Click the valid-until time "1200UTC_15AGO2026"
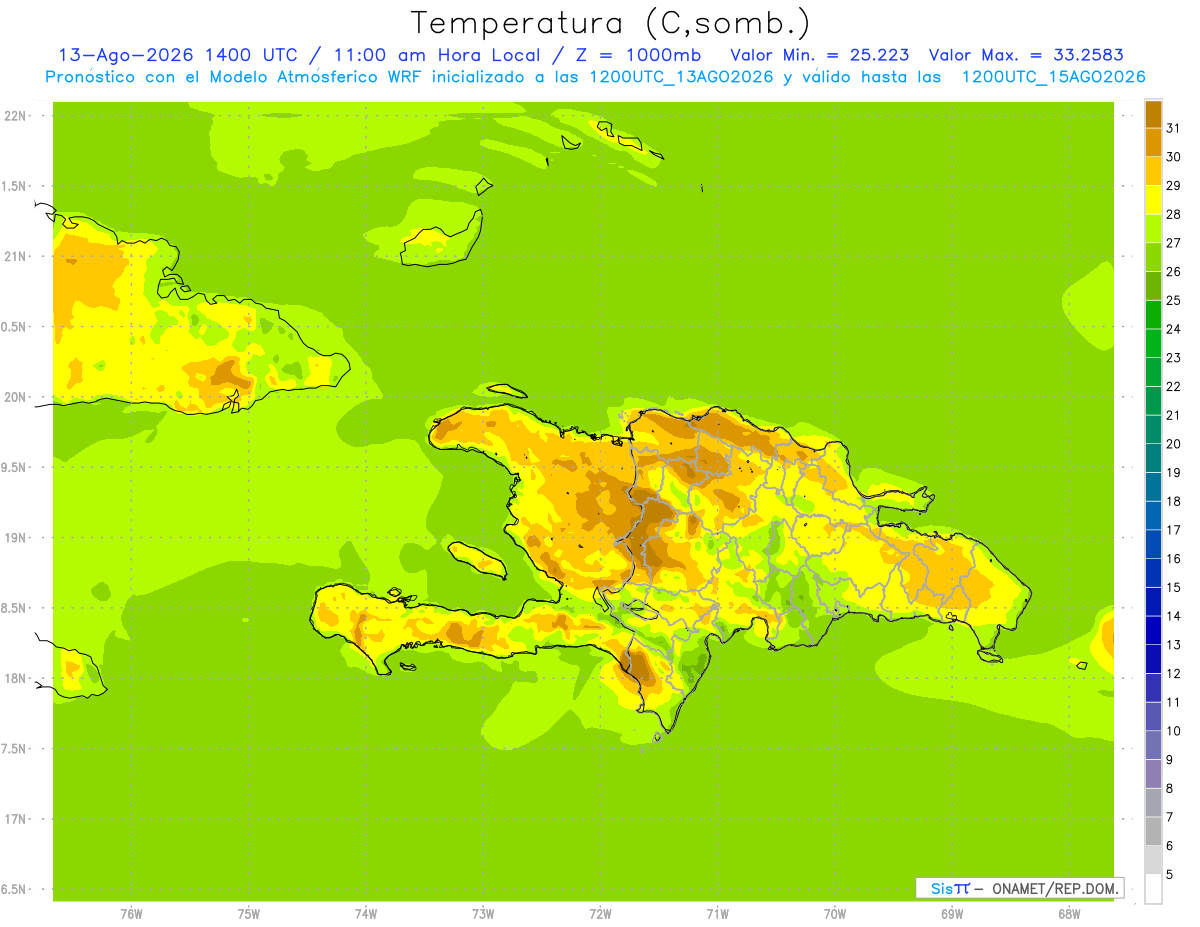Screen dimensions: 1200x927 pyautogui.click(x=1053, y=77)
